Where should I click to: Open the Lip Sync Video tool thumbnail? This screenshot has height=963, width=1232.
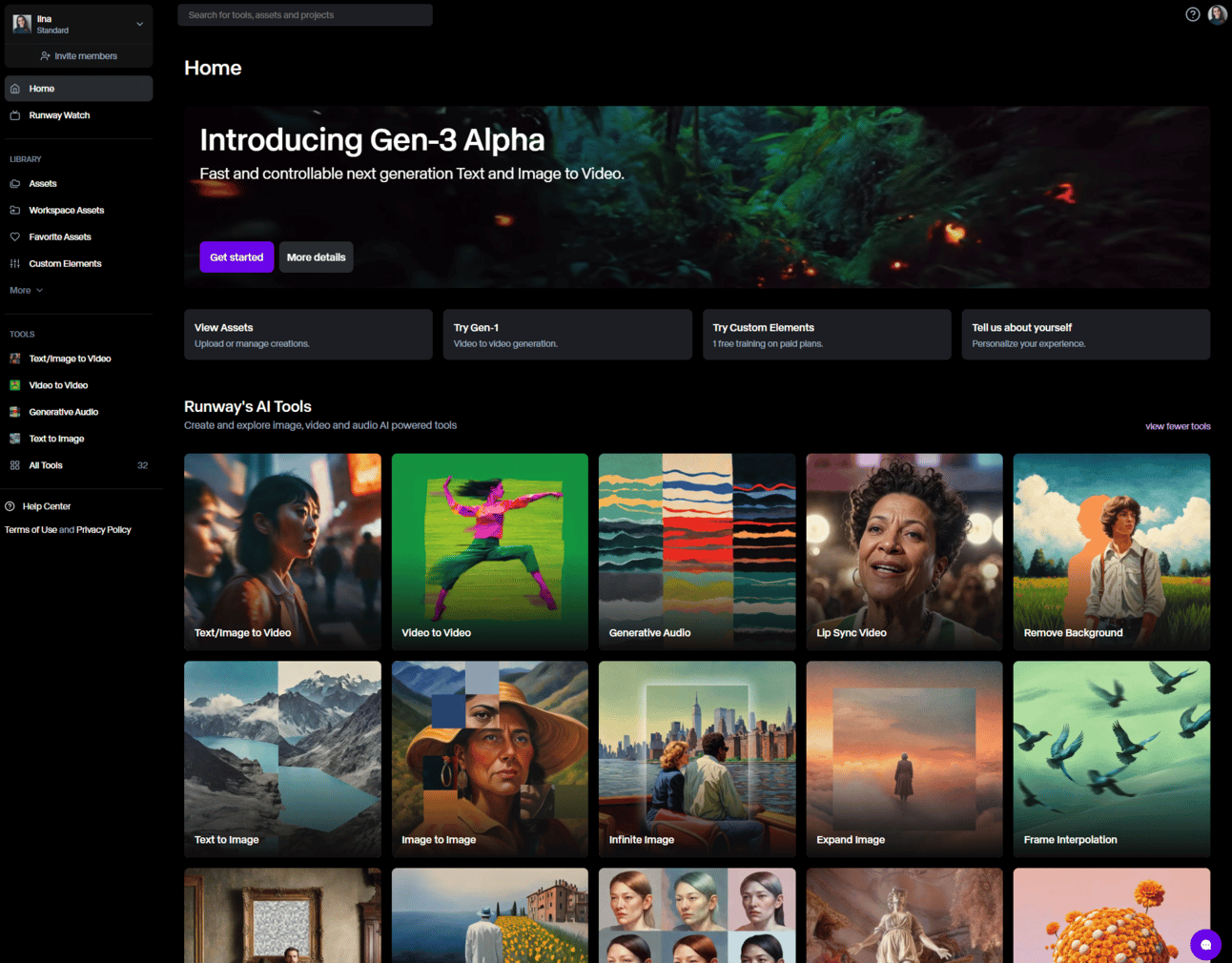[x=905, y=552]
